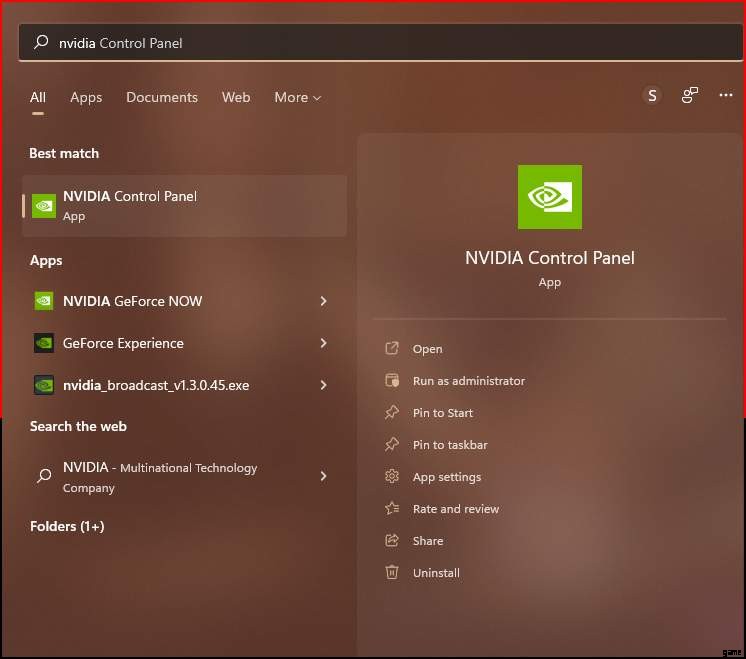Click the Share icon in the actions list
The height and width of the screenshot is (659, 746).
coord(392,540)
